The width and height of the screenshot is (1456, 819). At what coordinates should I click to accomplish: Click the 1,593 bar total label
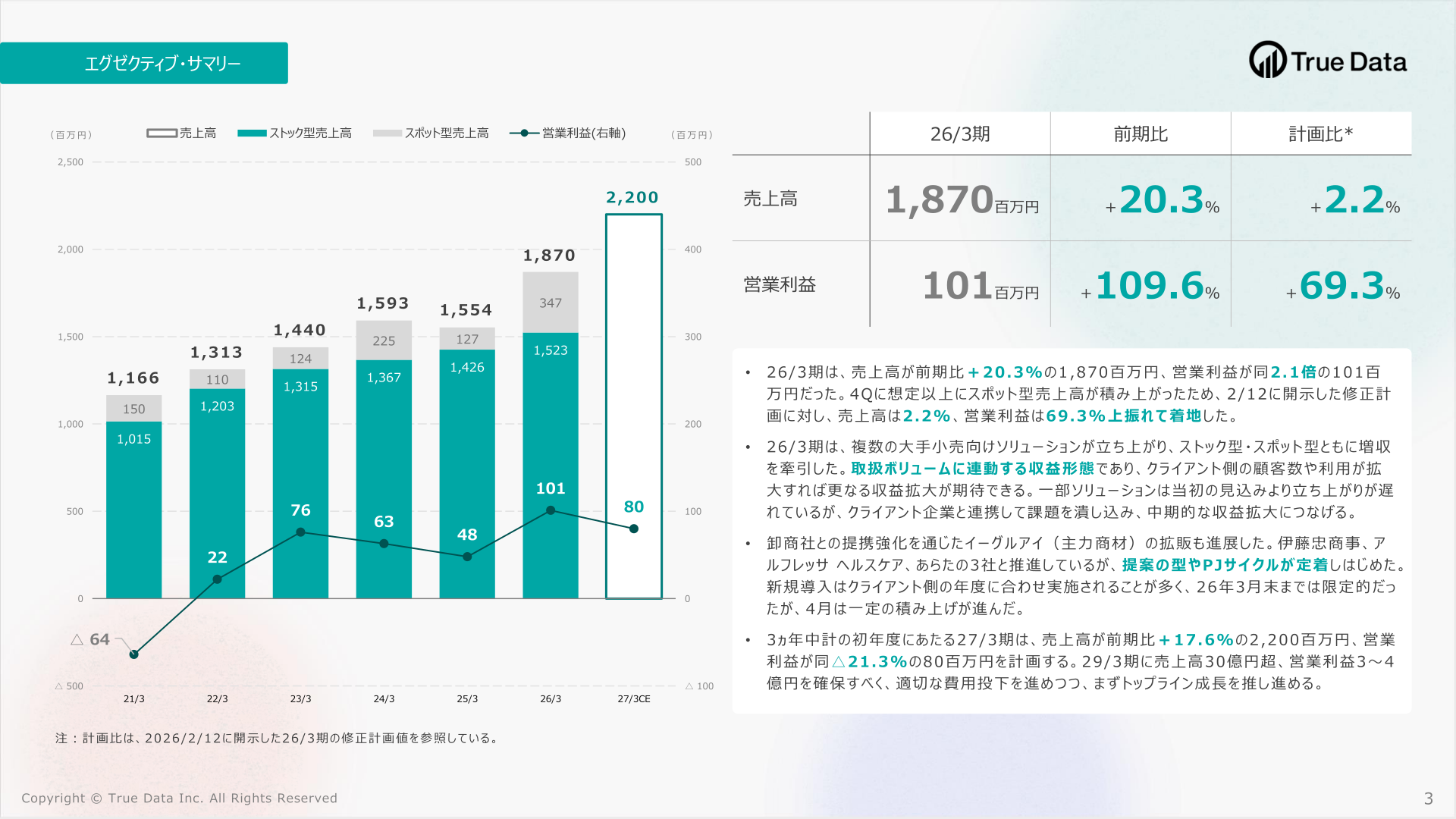383,303
